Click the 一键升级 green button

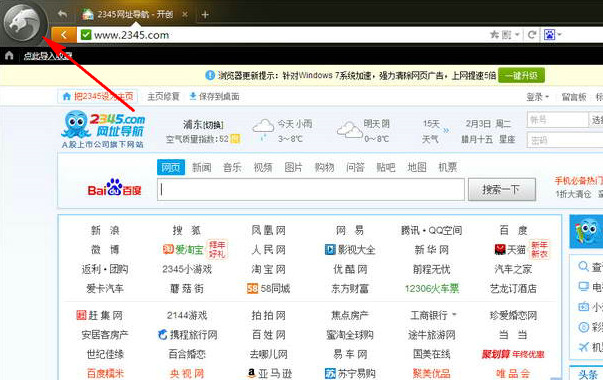(x=521, y=75)
